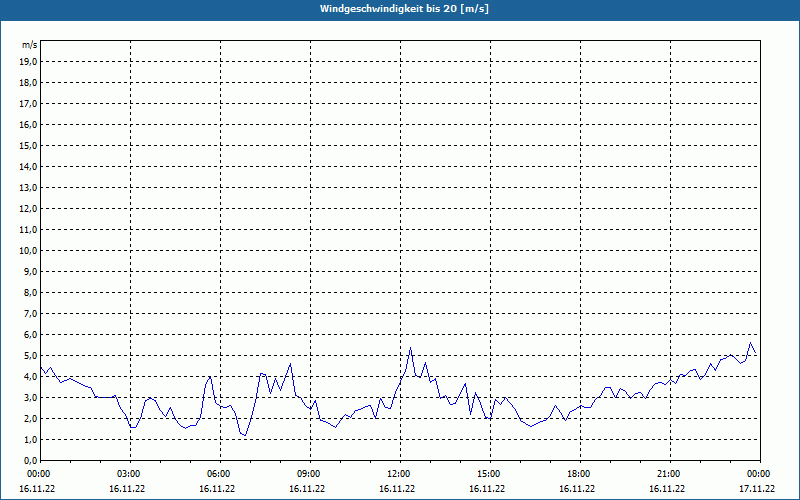Select the 09:00 time axis label
Screen dimensions: 800x500
point(308,473)
